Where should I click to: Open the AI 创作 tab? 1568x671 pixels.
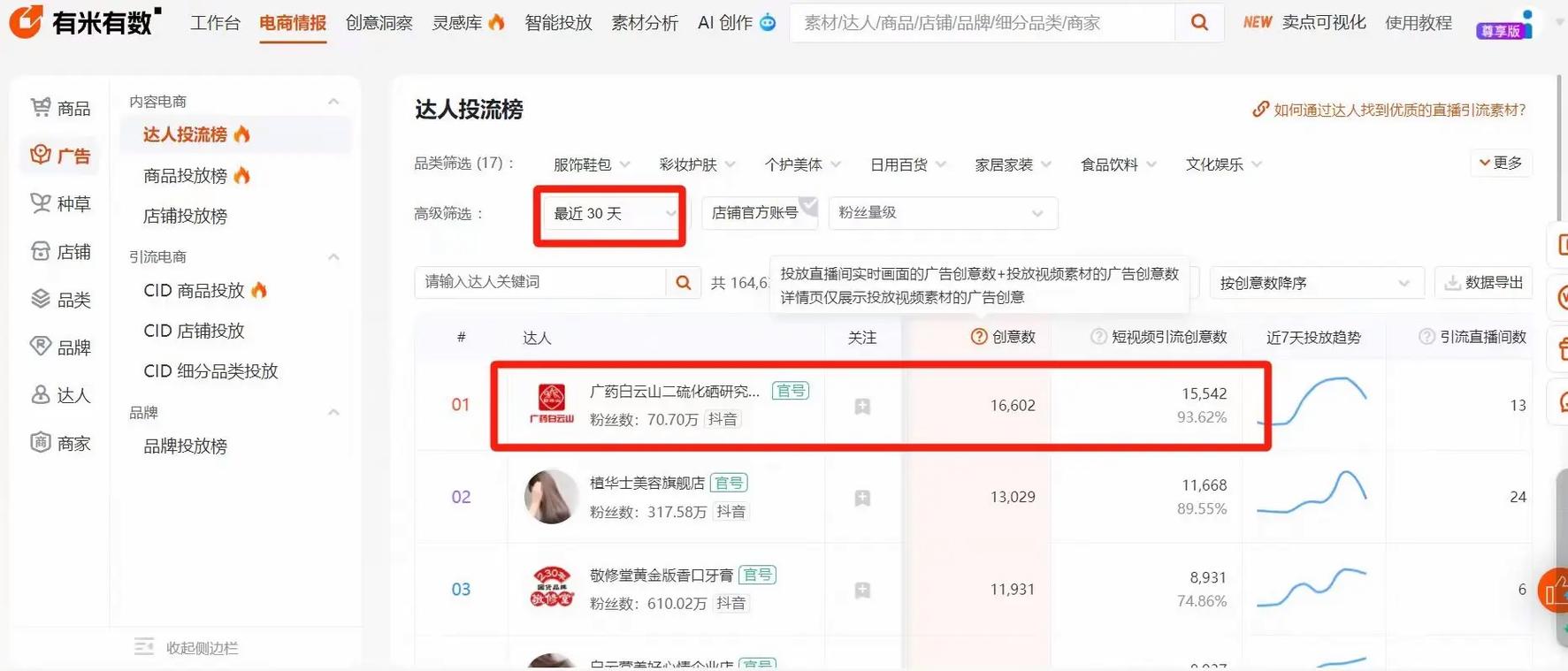[x=736, y=23]
